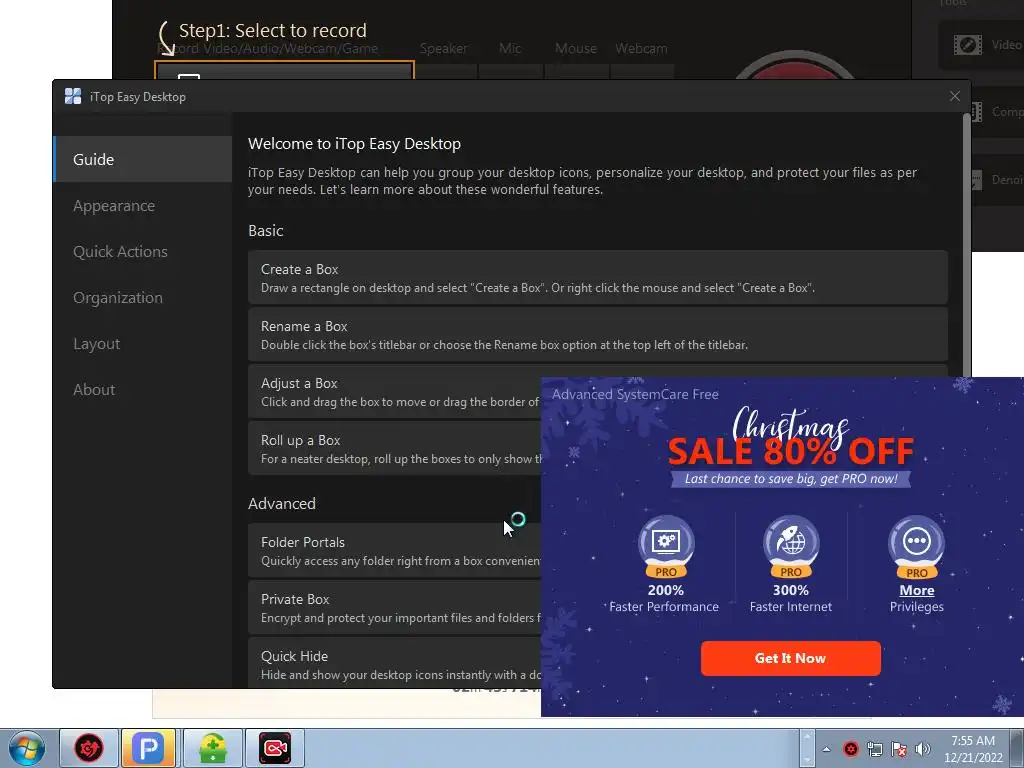Switch to the Appearance section
The image size is (1024, 768).
pyautogui.click(x=142, y=206)
